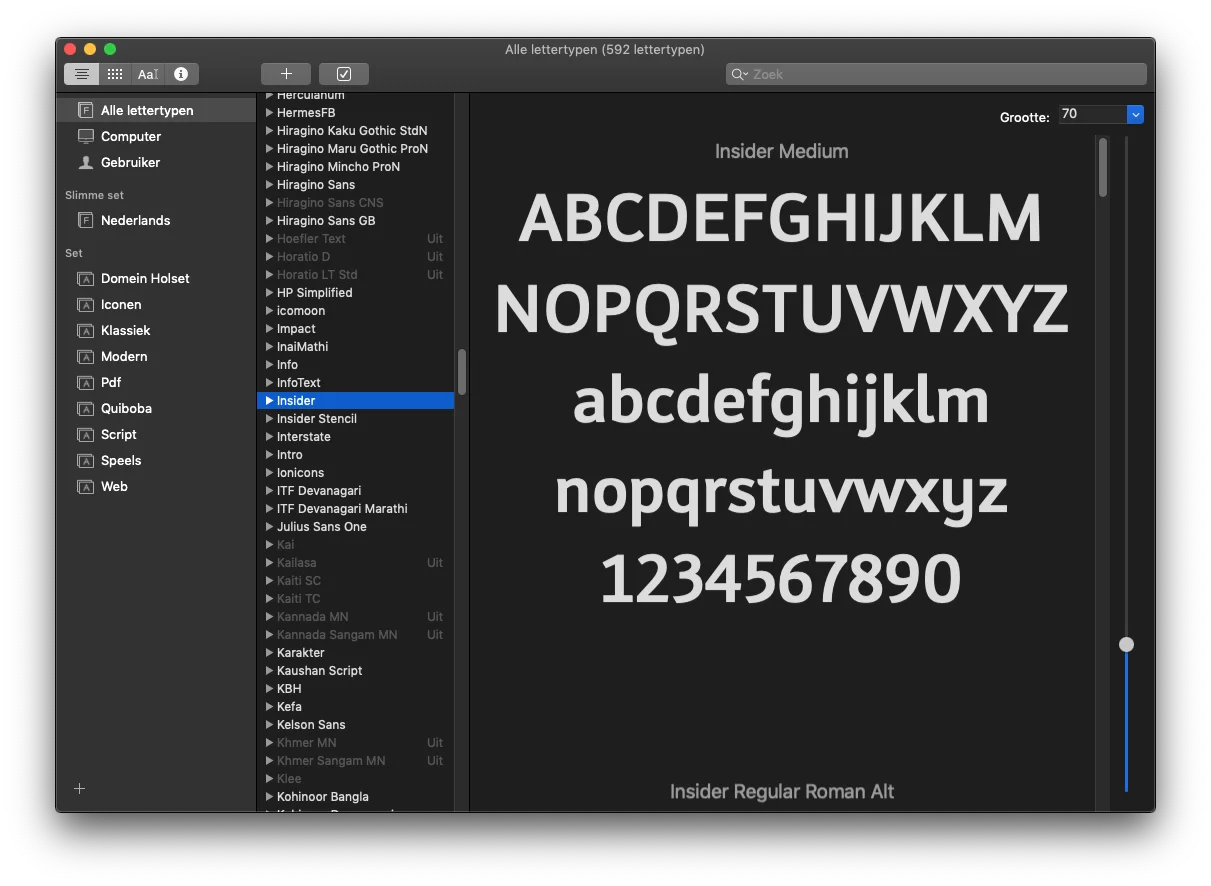The image size is (1211, 886).
Task: Click the search magnifier icon
Action: coord(739,74)
